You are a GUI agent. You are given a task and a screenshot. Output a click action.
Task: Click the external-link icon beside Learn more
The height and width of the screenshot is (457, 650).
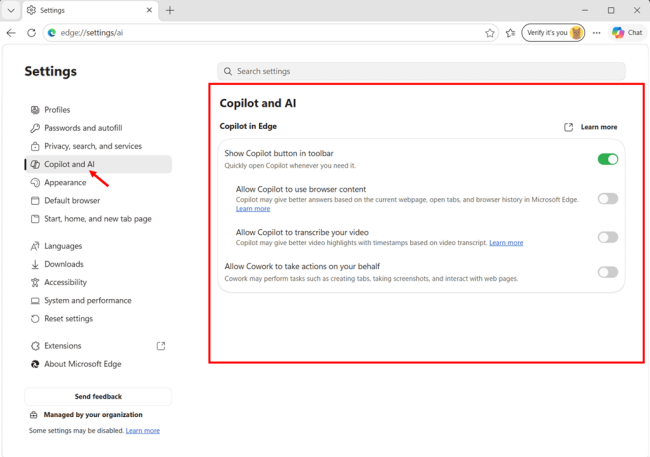click(x=568, y=127)
